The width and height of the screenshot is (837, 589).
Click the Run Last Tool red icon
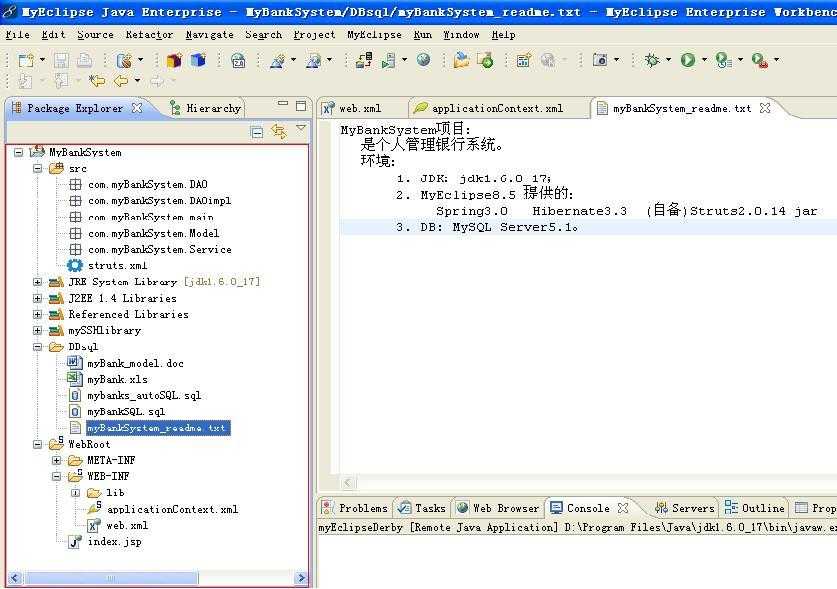click(x=759, y=60)
